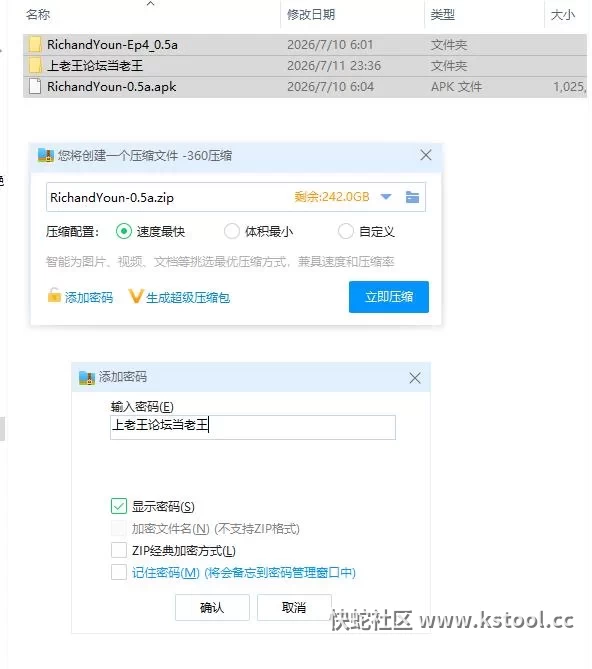Screen dimensions: 592x669
Task: Click the 立即压缩 button
Action: coord(389,297)
